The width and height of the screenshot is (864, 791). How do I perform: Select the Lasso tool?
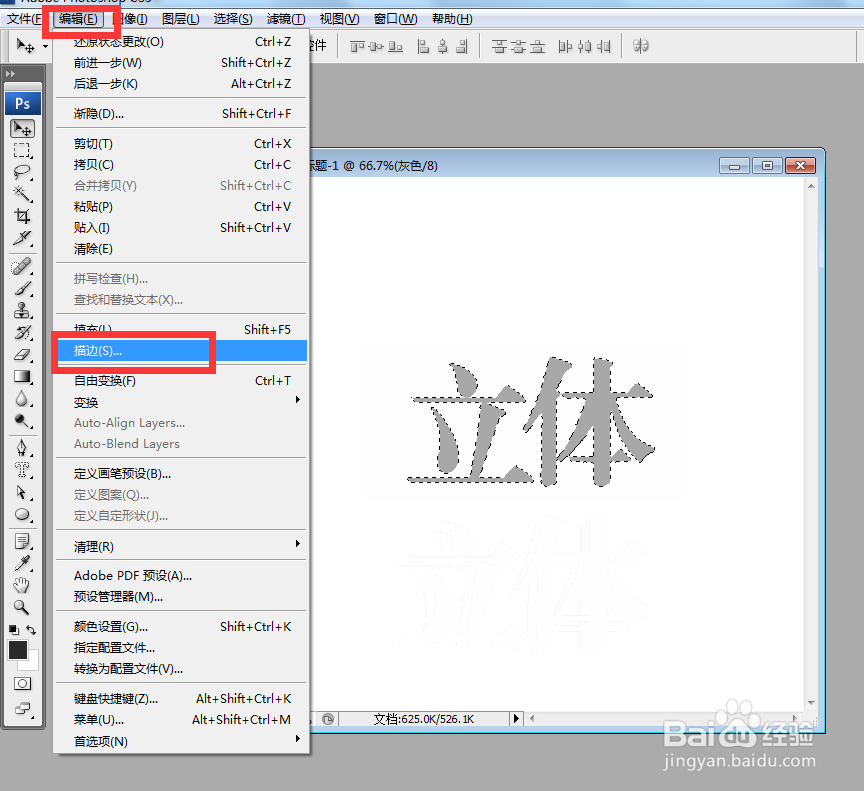[x=22, y=172]
